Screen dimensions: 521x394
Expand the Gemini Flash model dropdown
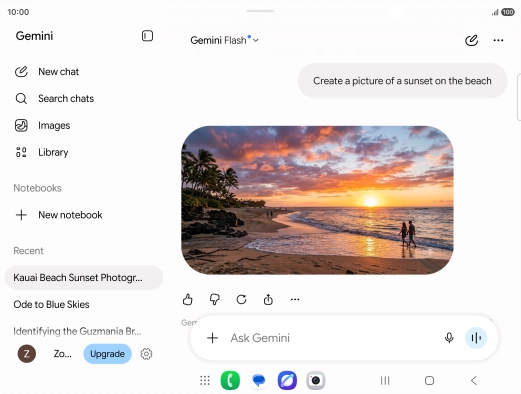click(224, 40)
